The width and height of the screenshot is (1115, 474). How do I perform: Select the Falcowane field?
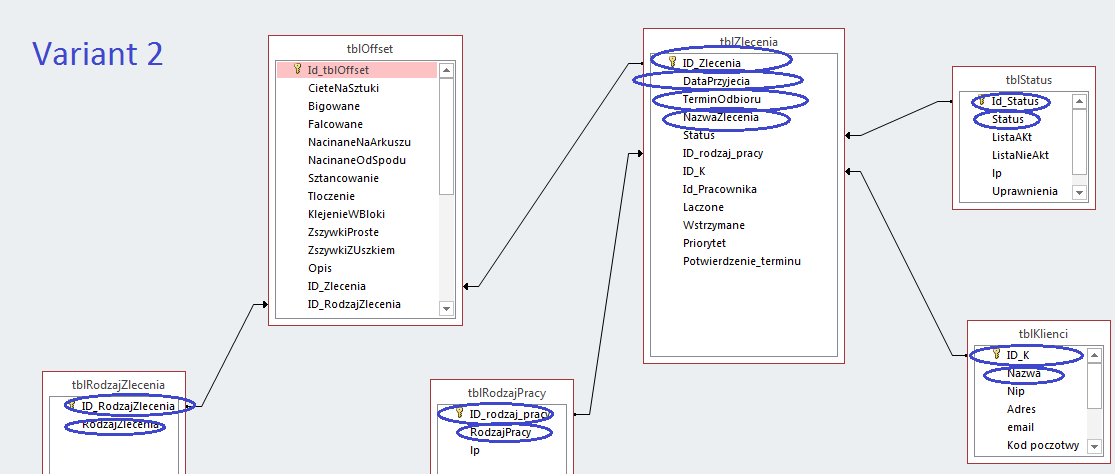pos(335,124)
